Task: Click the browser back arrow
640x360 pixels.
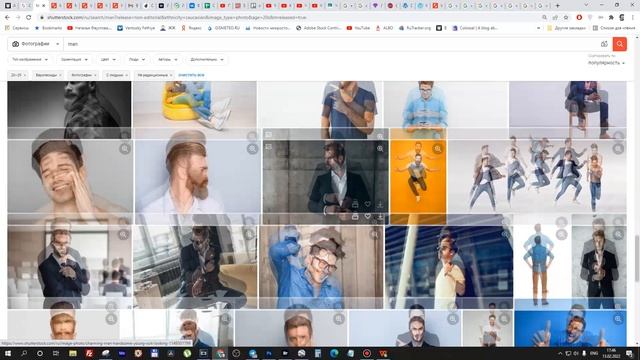Action: 7,18
